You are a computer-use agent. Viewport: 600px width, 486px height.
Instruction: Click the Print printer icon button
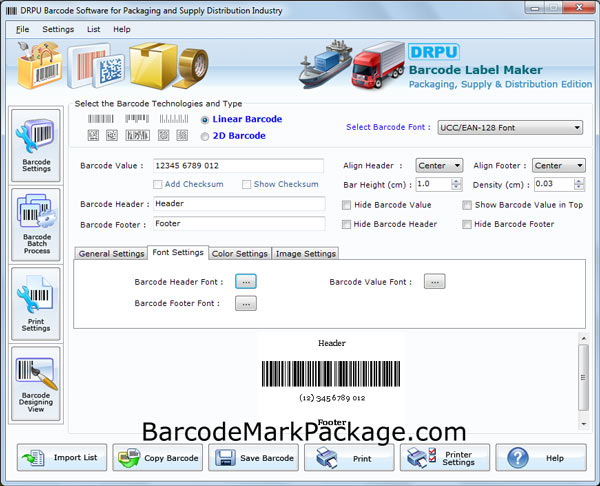tap(349, 457)
